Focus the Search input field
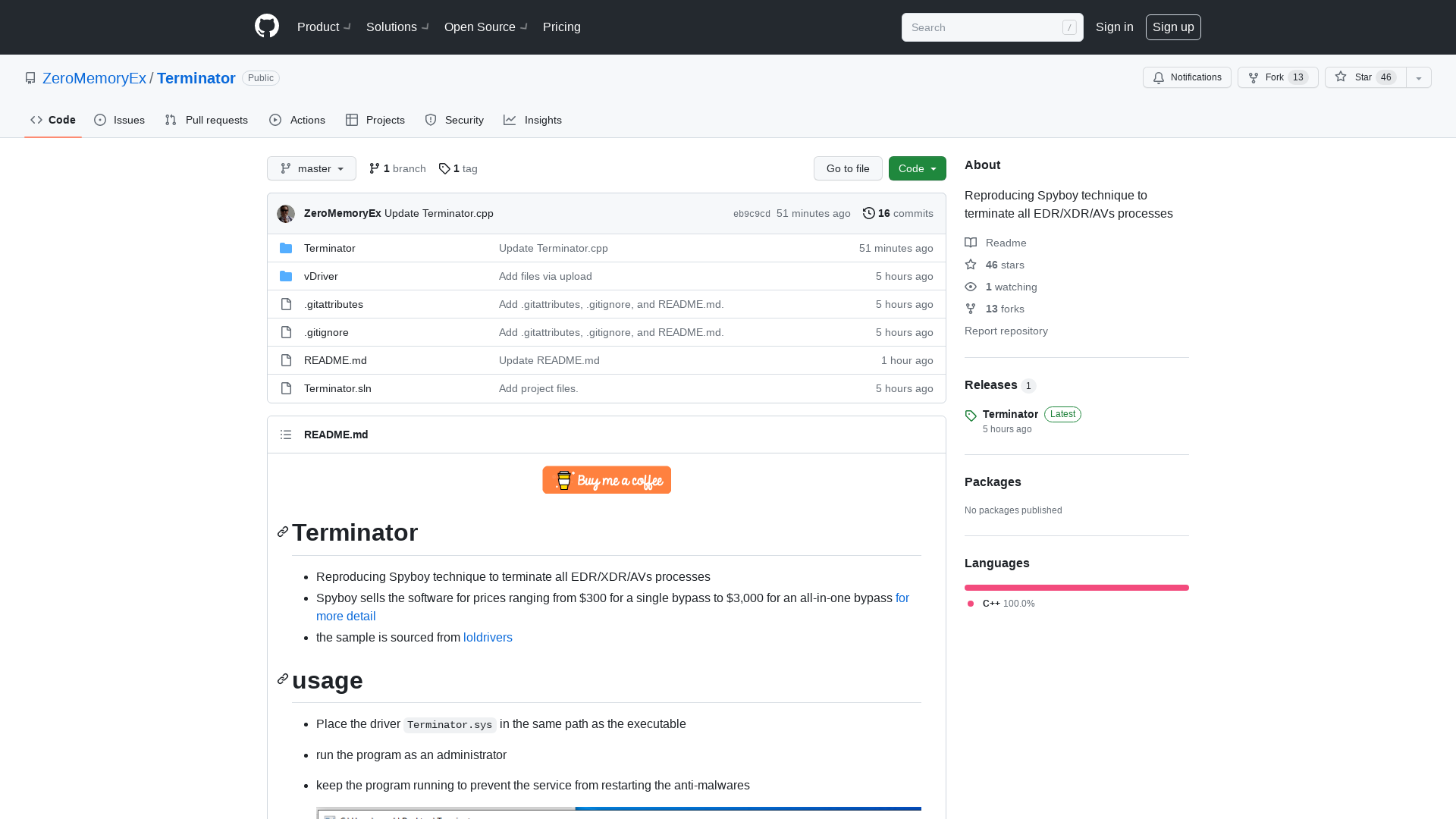 [x=993, y=27]
